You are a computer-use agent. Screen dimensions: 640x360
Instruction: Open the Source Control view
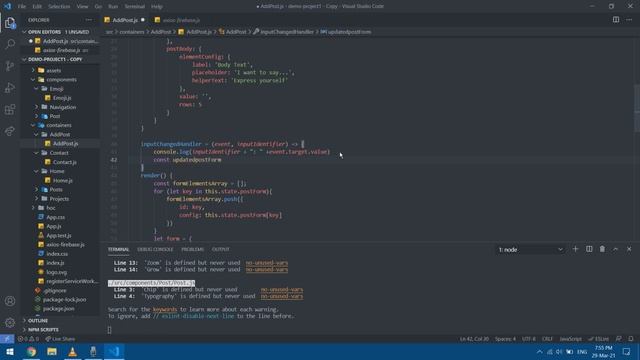(10, 66)
